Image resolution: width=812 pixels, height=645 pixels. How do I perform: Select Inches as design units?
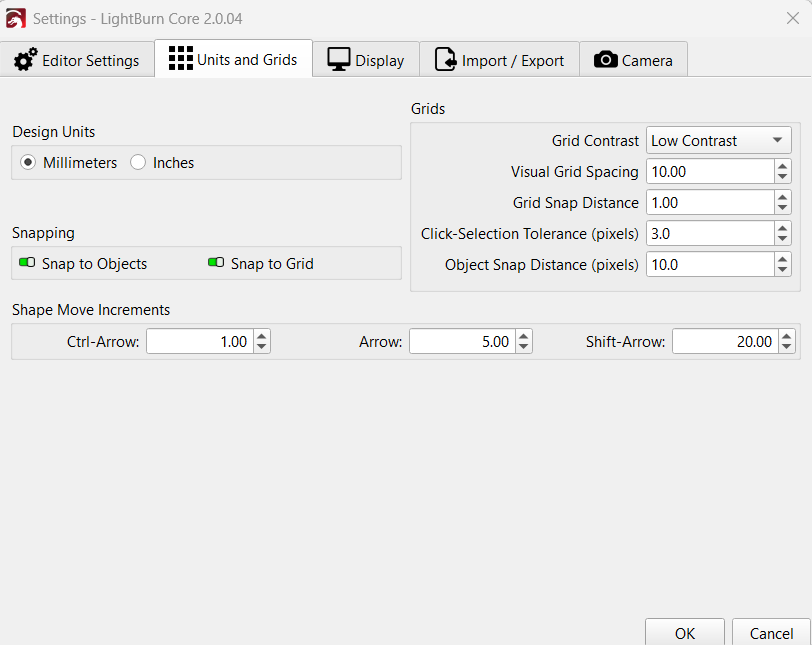(x=138, y=162)
